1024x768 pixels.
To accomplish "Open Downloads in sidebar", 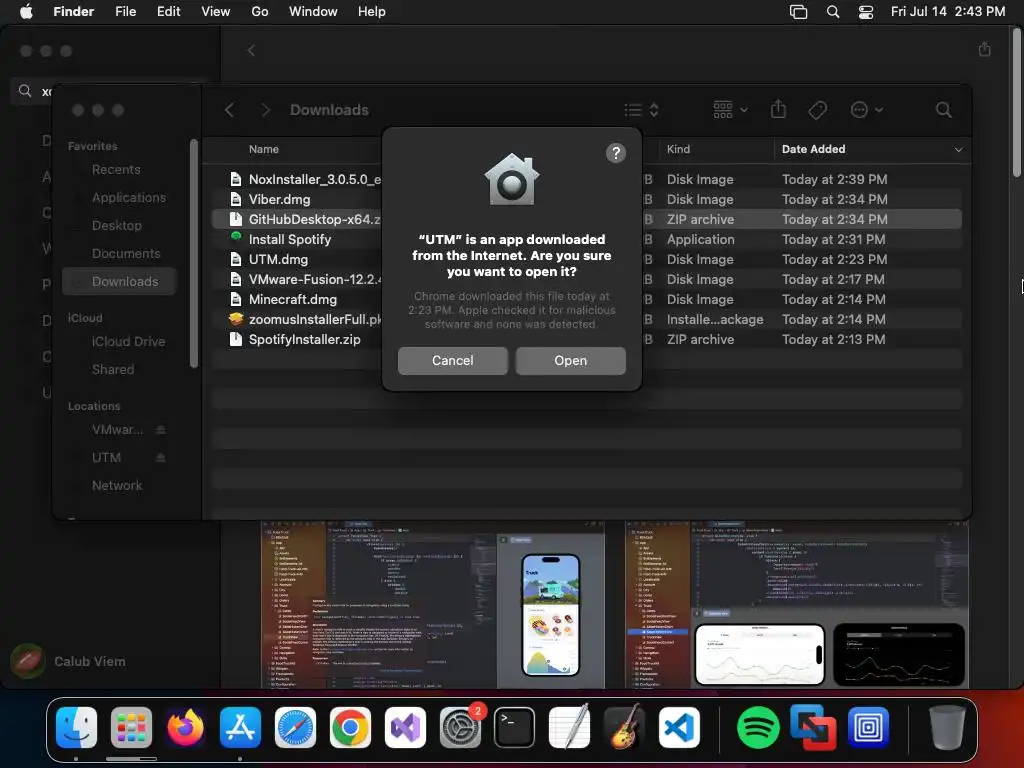I will point(120,281).
